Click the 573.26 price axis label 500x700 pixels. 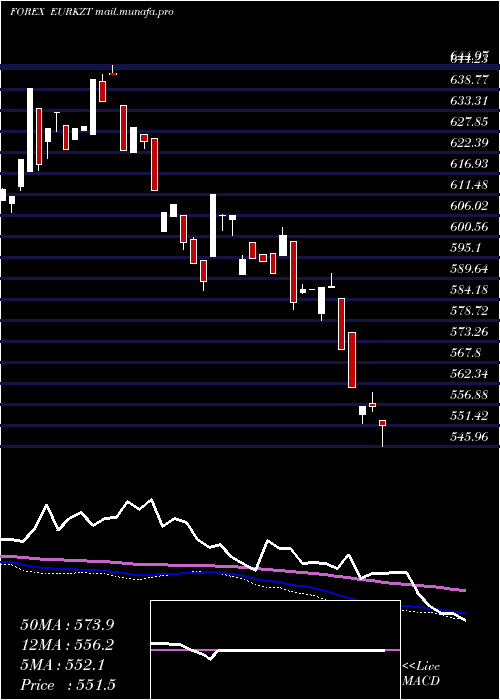click(x=468, y=332)
